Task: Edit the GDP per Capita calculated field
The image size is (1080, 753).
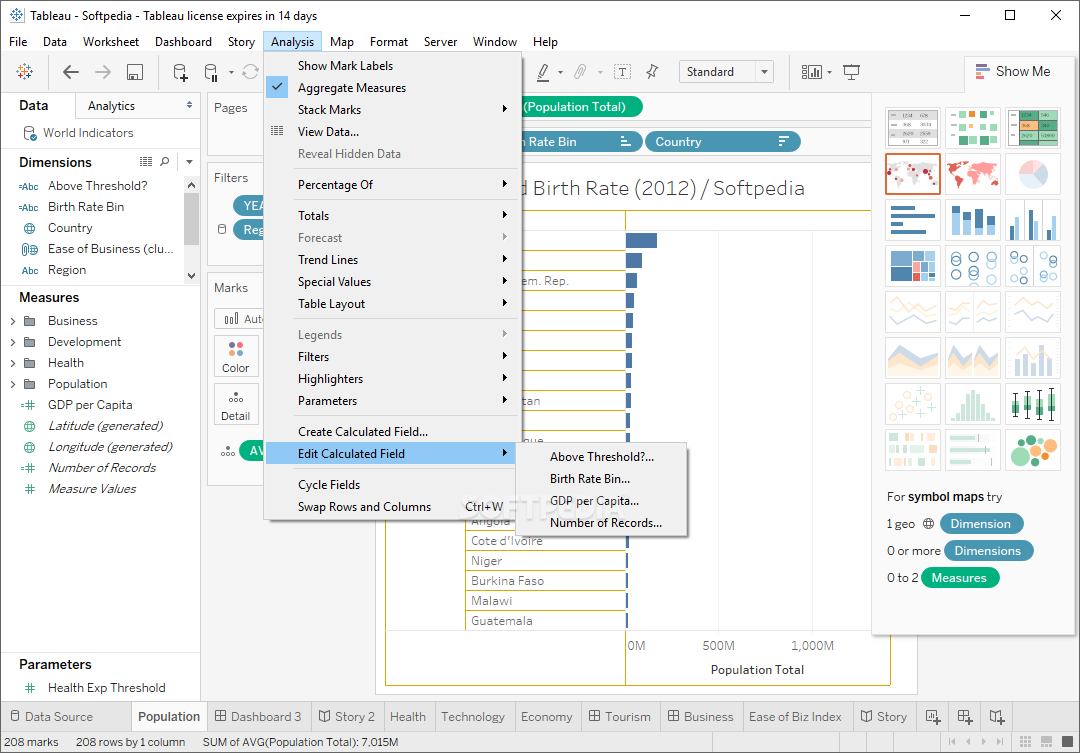Action: (601, 501)
